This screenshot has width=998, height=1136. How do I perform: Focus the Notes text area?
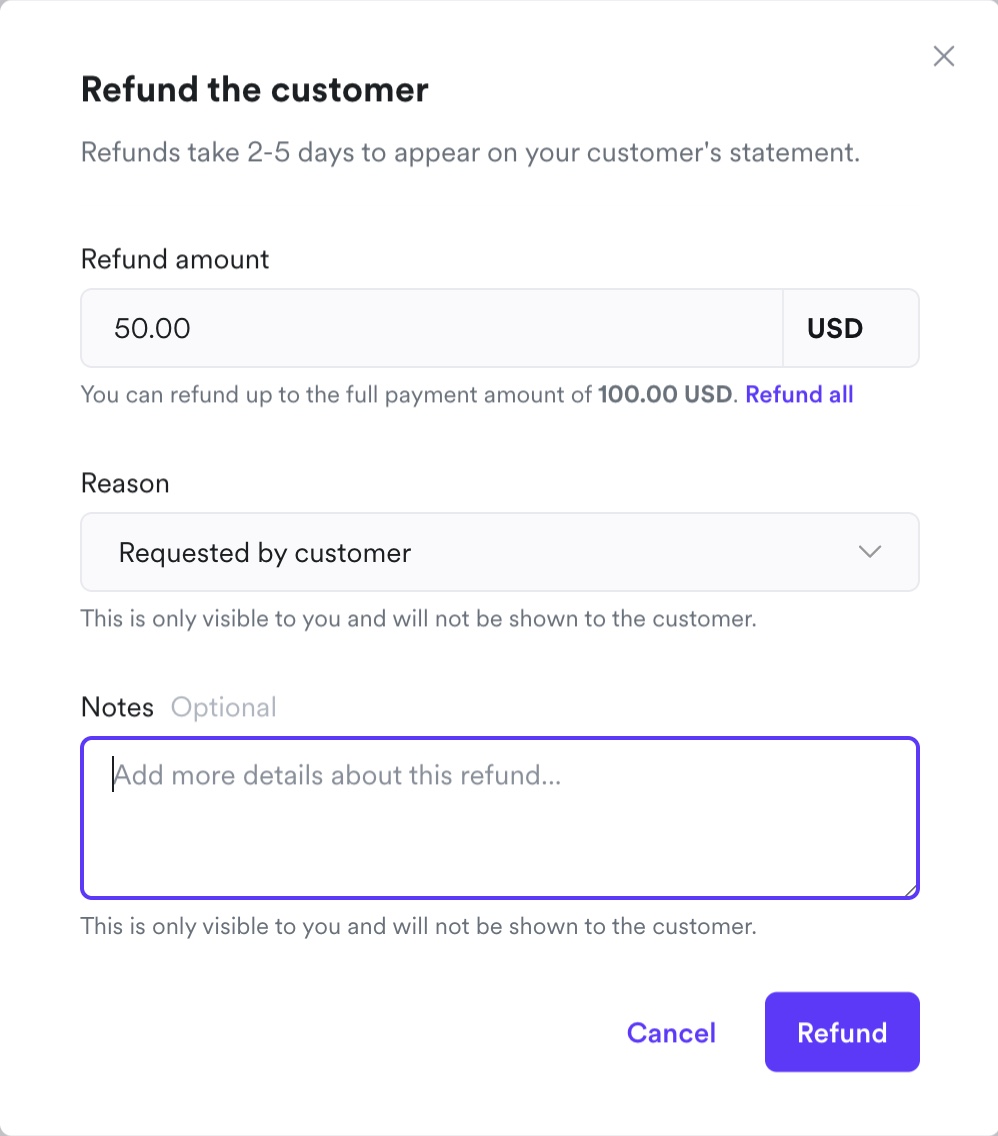[x=500, y=818]
